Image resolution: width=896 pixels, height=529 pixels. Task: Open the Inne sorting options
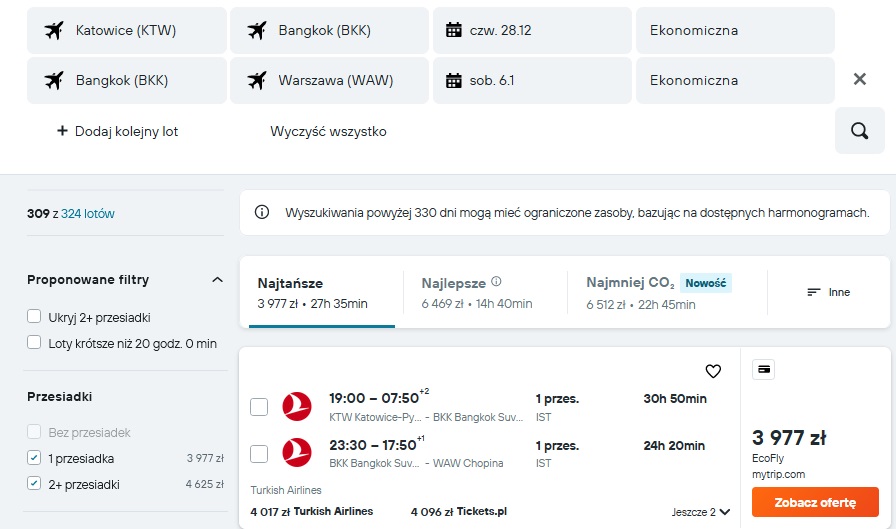pyautogui.click(x=828, y=292)
